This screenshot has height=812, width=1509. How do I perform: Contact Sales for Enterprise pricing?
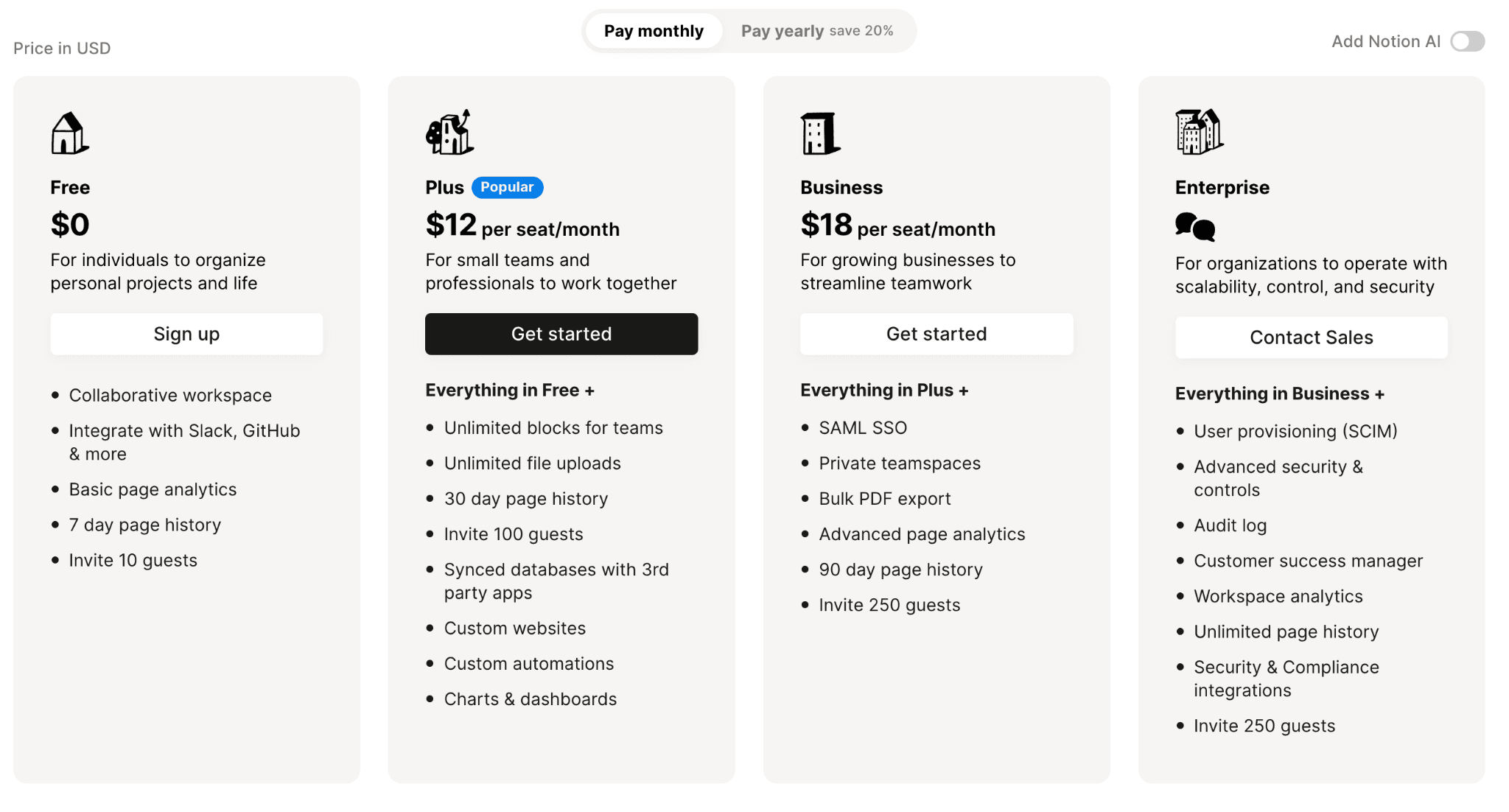(x=1311, y=337)
